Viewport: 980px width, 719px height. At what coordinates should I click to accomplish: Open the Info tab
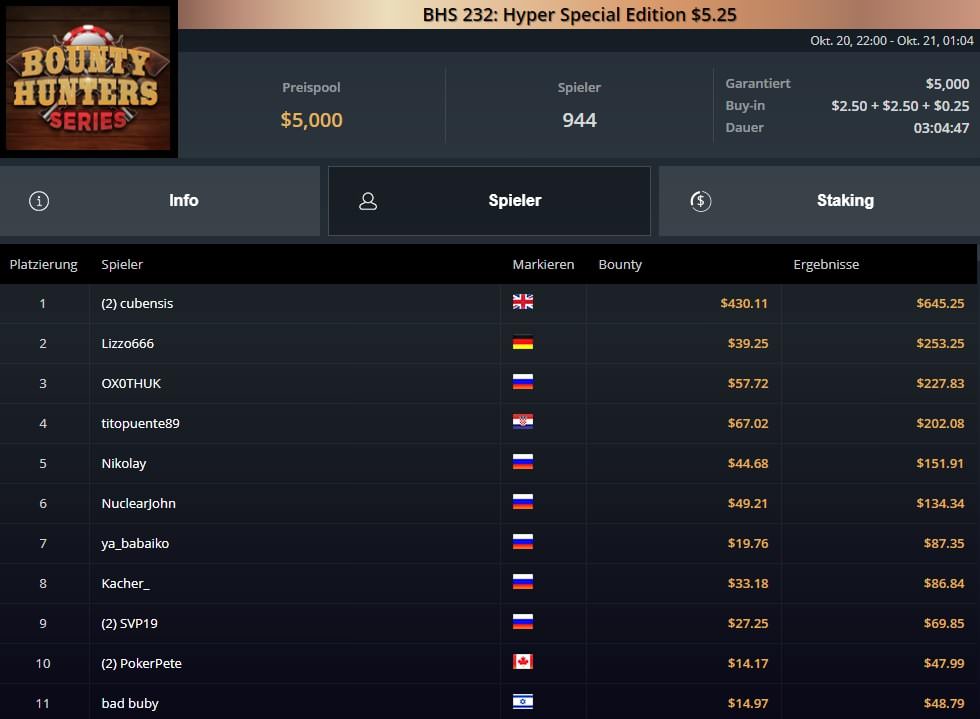click(160, 201)
